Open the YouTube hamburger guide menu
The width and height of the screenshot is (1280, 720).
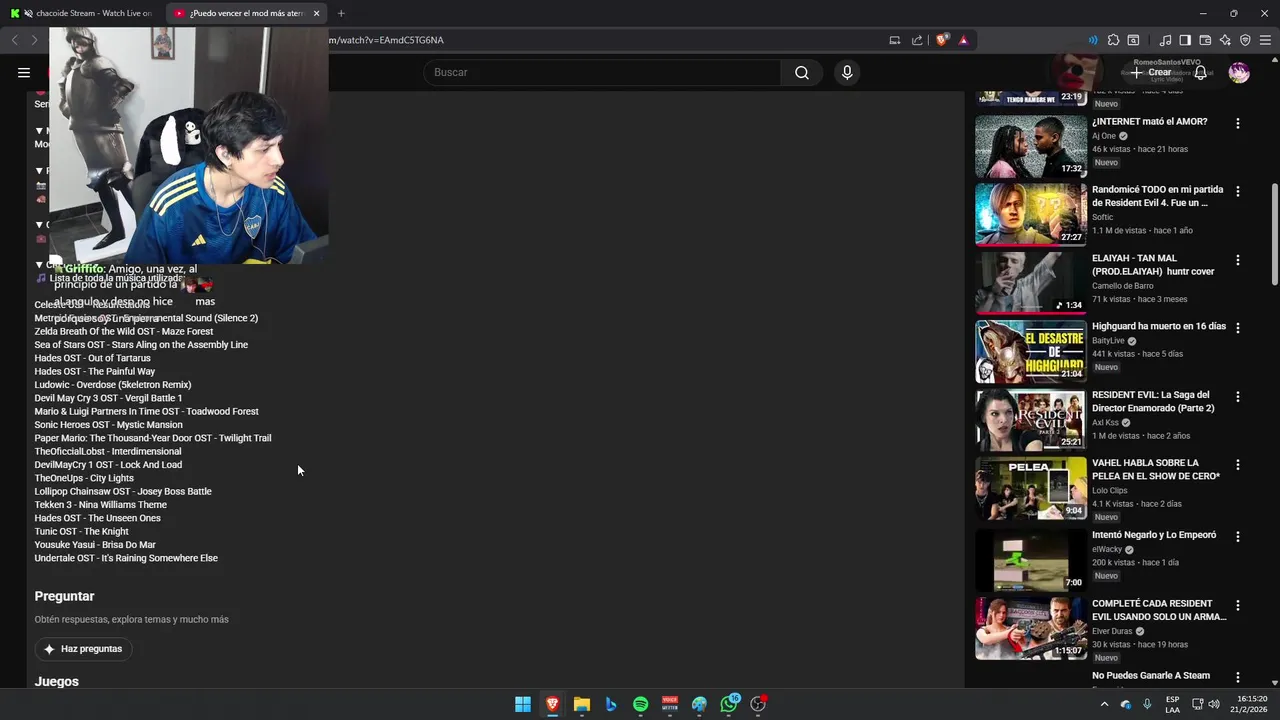point(24,72)
